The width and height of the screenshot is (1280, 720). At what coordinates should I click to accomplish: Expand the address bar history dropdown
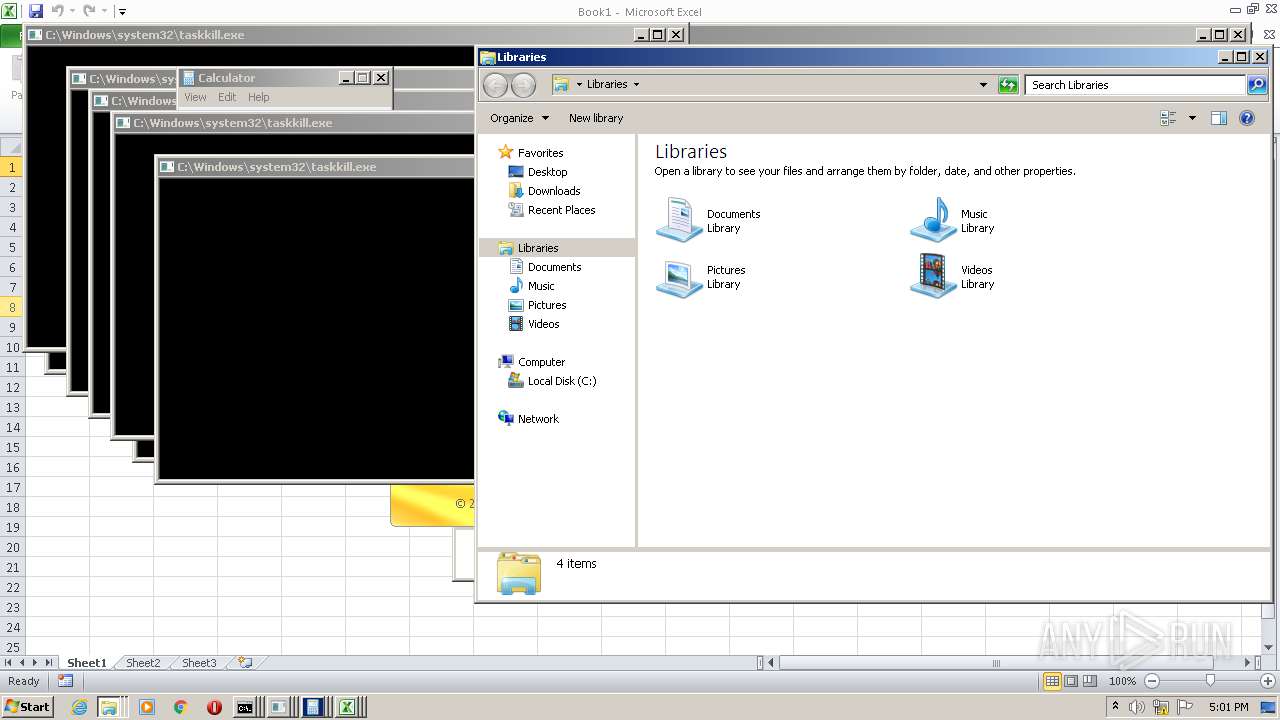[983, 85]
